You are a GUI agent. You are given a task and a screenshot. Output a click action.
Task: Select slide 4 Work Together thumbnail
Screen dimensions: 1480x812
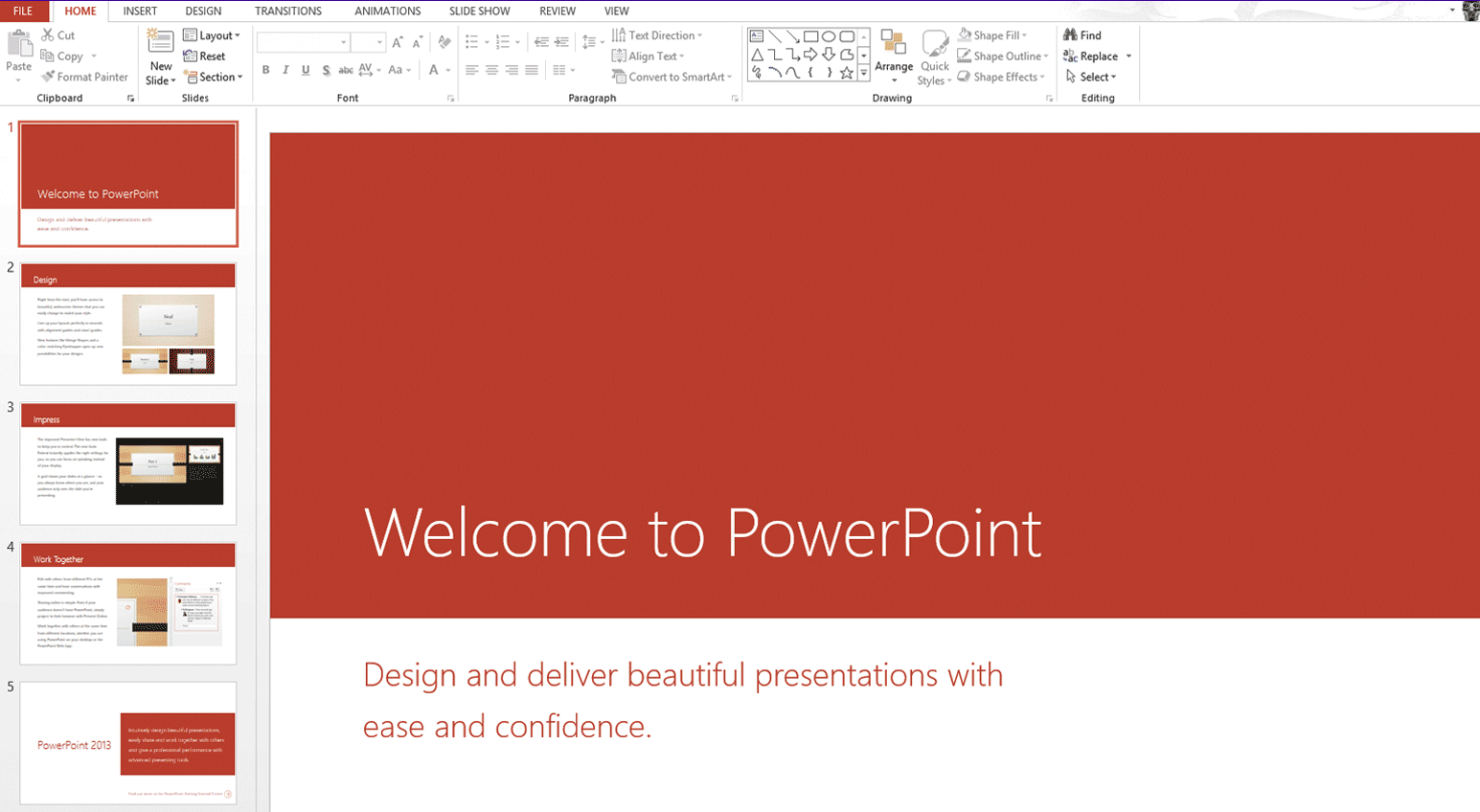point(128,603)
